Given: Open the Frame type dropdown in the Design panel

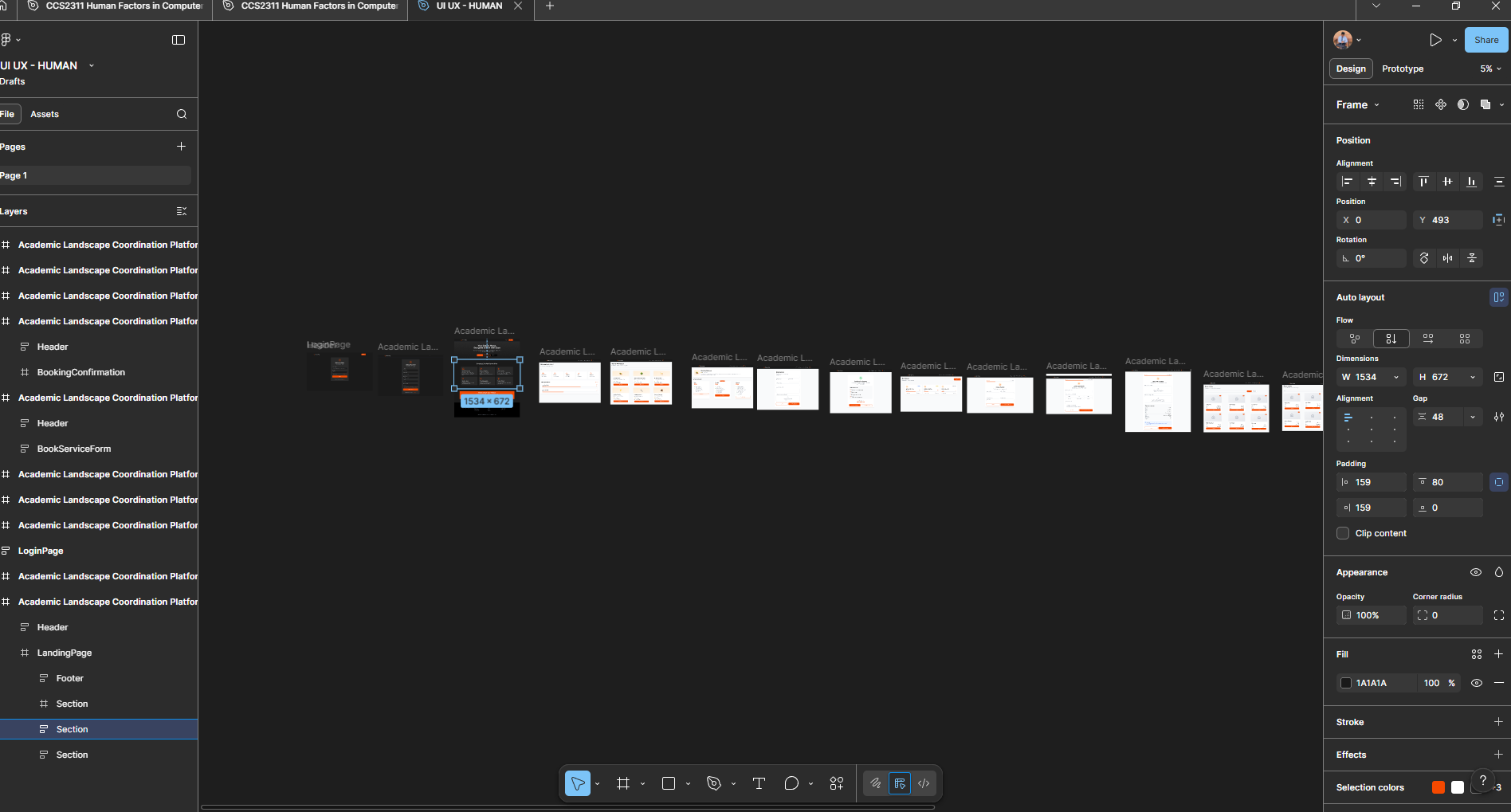Looking at the screenshot, I should pos(1358,104).
